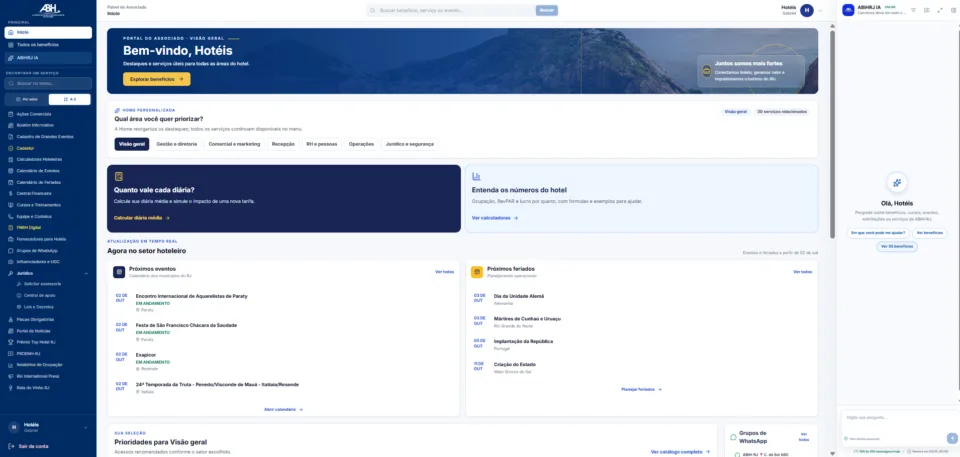Switch menu sorting to Por setor
Screen dimensions: 960x457
27,99
